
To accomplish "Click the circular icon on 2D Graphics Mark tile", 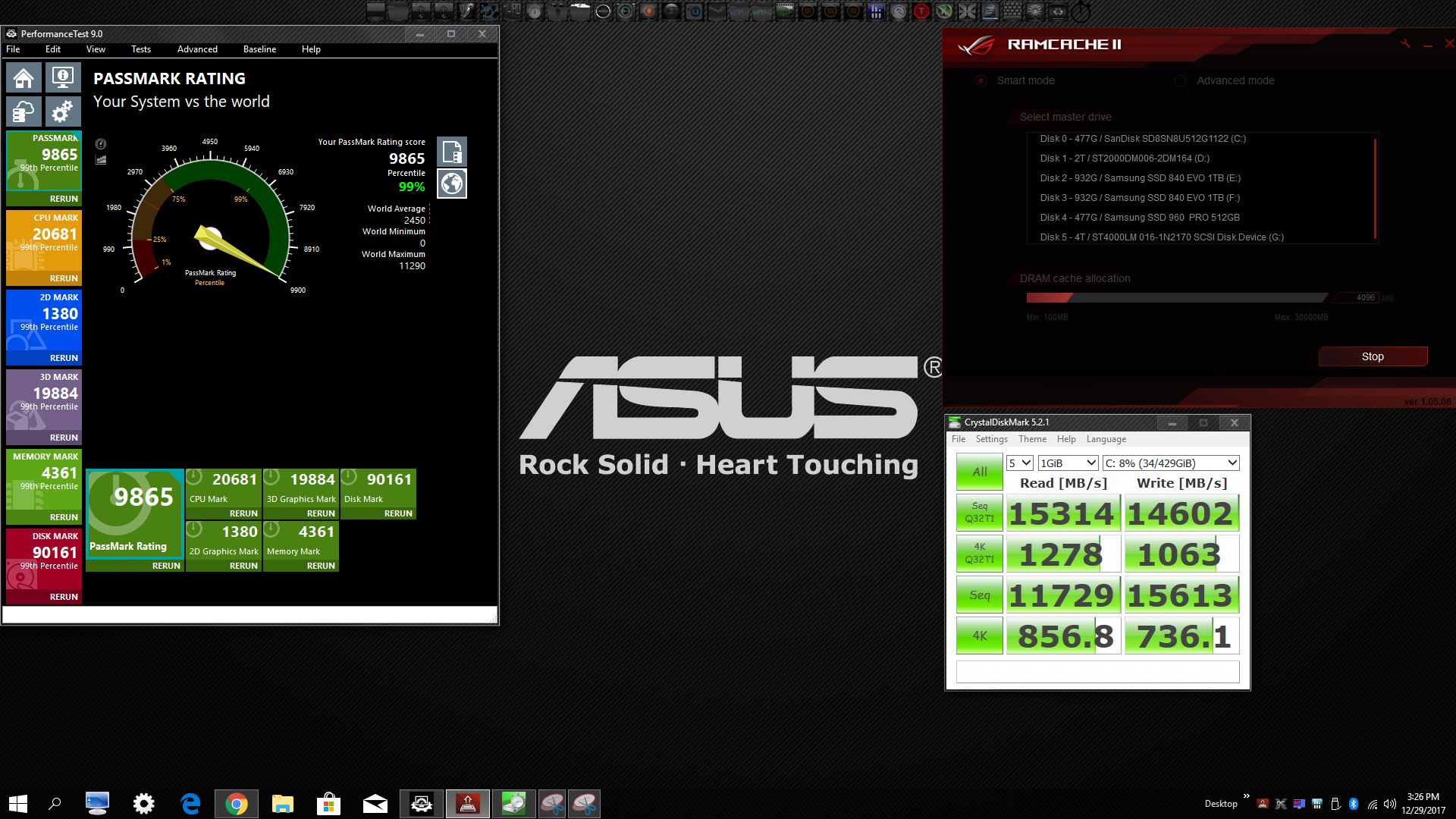I will pos(194,530).
